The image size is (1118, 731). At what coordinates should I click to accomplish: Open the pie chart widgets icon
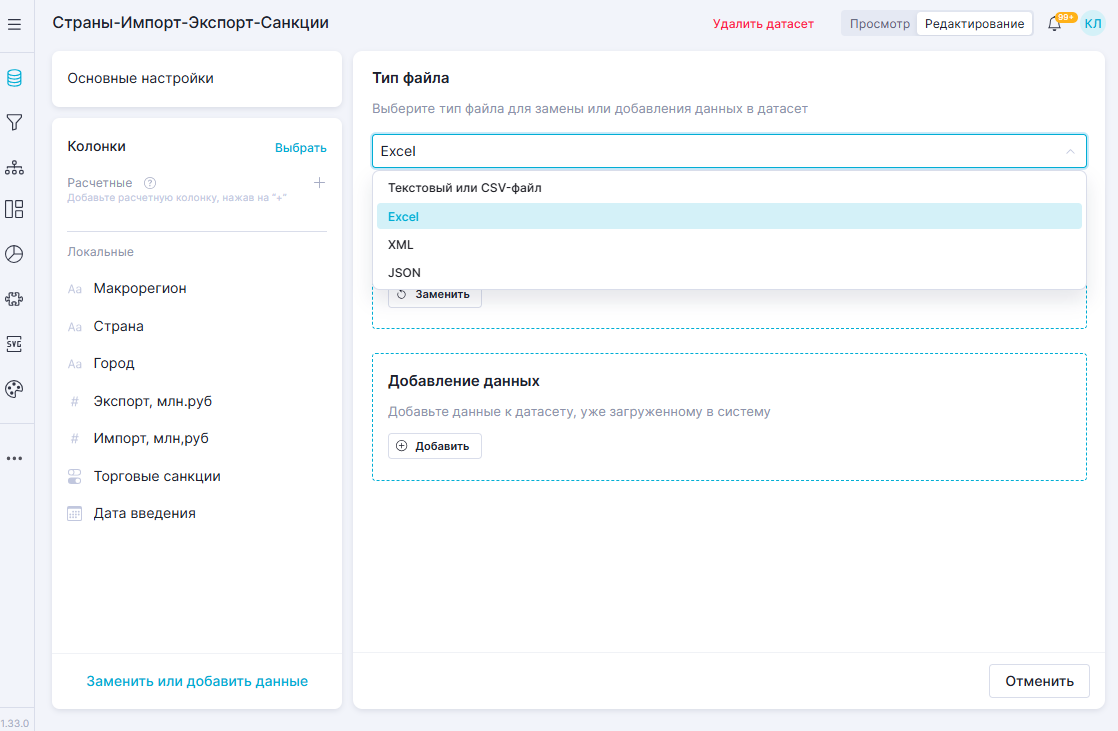pos(14,254)
